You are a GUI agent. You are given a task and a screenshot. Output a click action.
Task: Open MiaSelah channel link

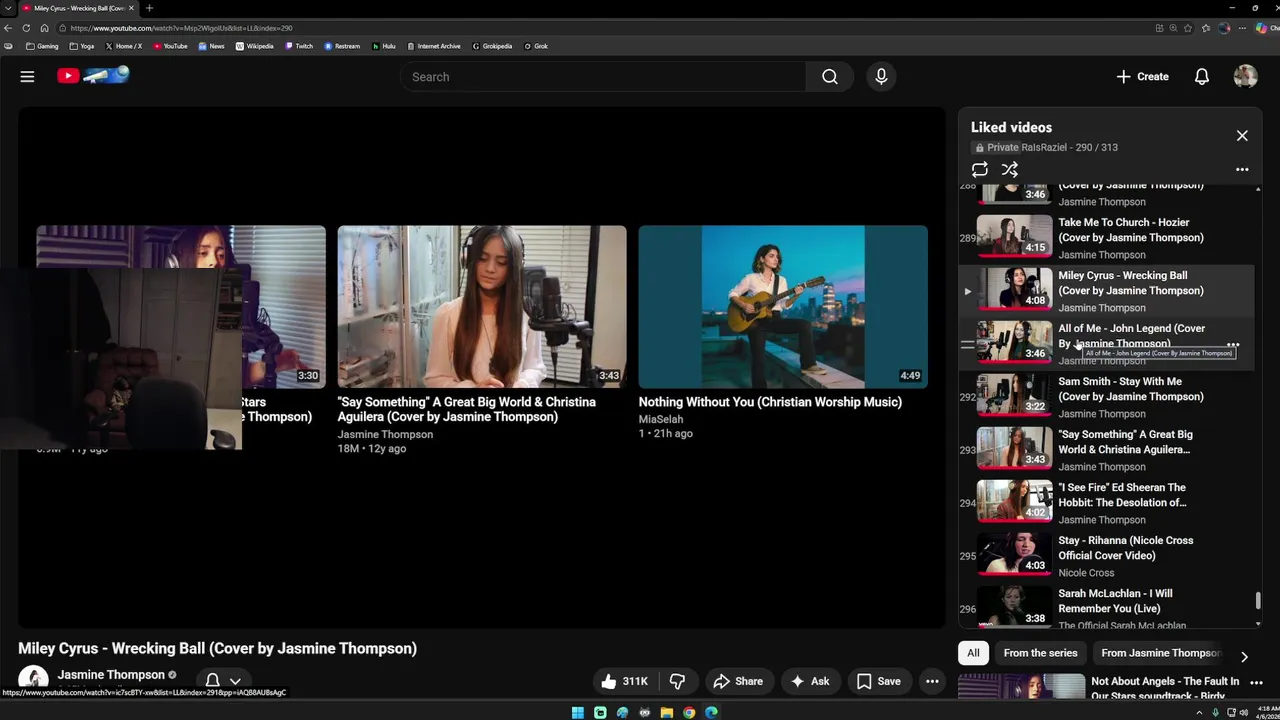(x=661, y=419)
